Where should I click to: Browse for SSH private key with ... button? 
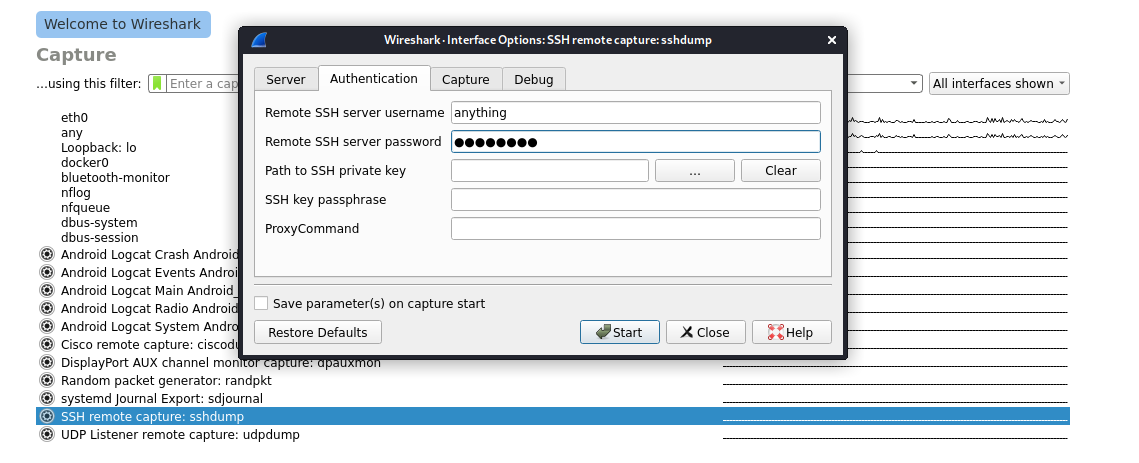pyautogui.click(x=694, y=171)
